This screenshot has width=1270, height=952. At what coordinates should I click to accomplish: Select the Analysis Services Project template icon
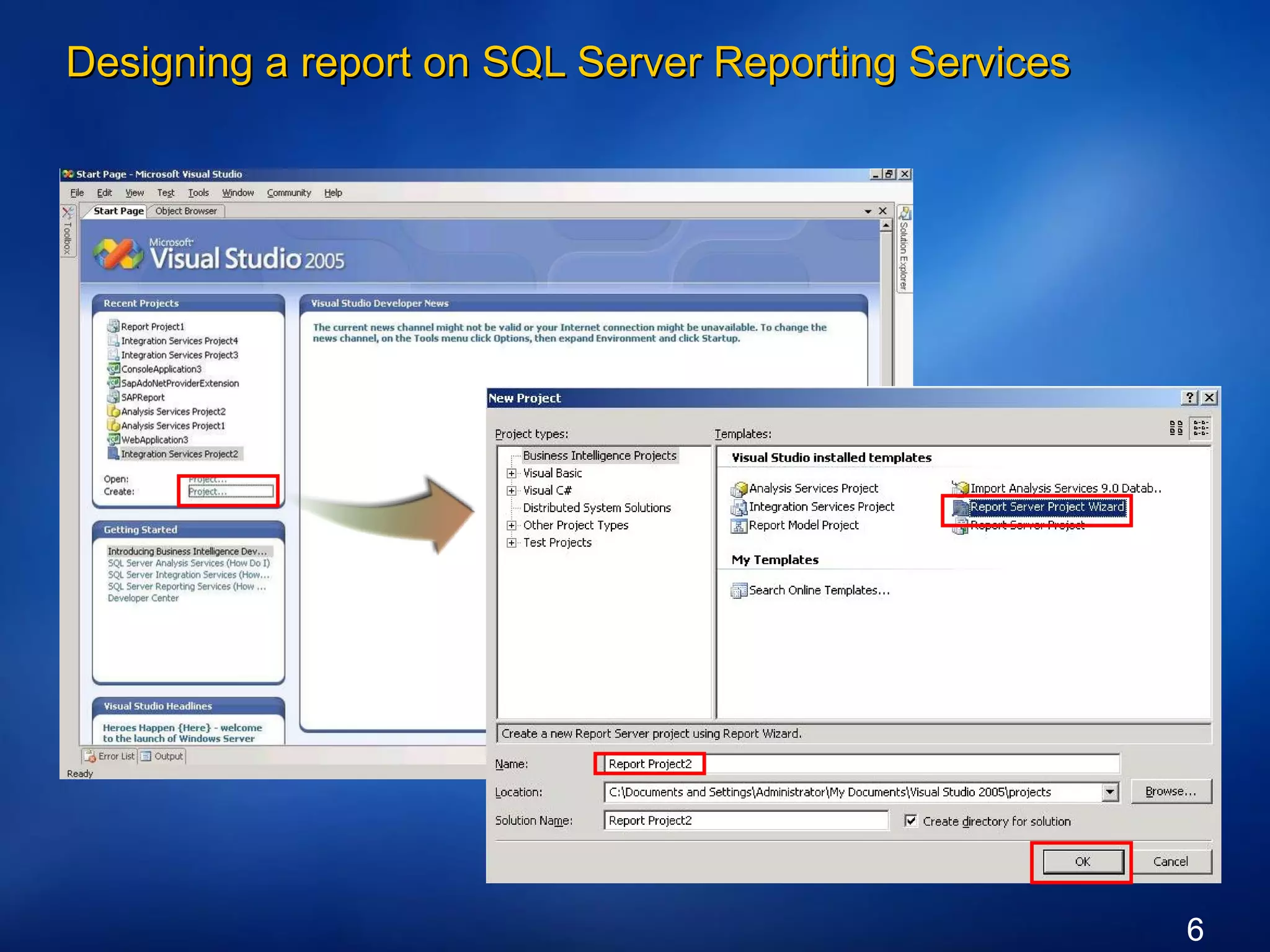coord(739,489)
